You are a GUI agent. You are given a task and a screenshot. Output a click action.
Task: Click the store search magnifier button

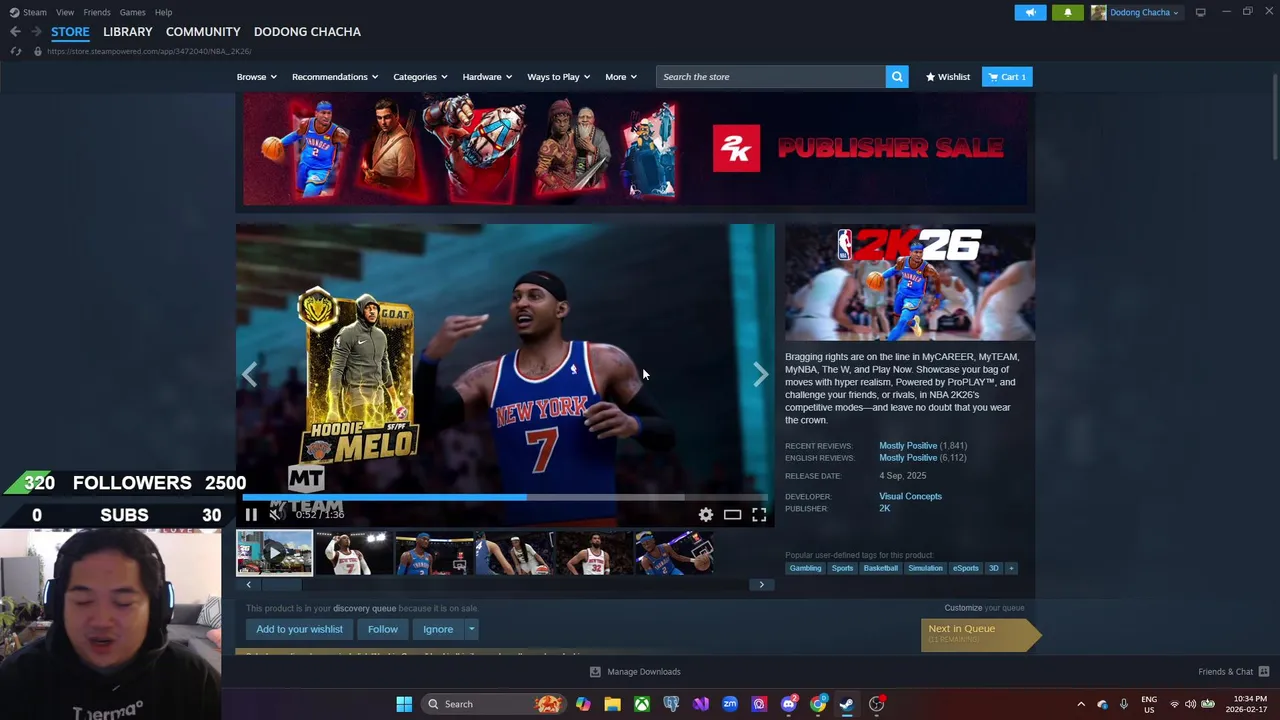pyautogui.click(x=897, y=77)
